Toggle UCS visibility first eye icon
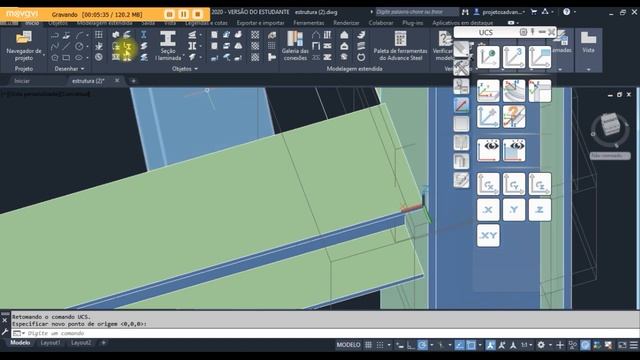Screen dimensions: 640x360 pyautogui.click(x=488, y=150)
